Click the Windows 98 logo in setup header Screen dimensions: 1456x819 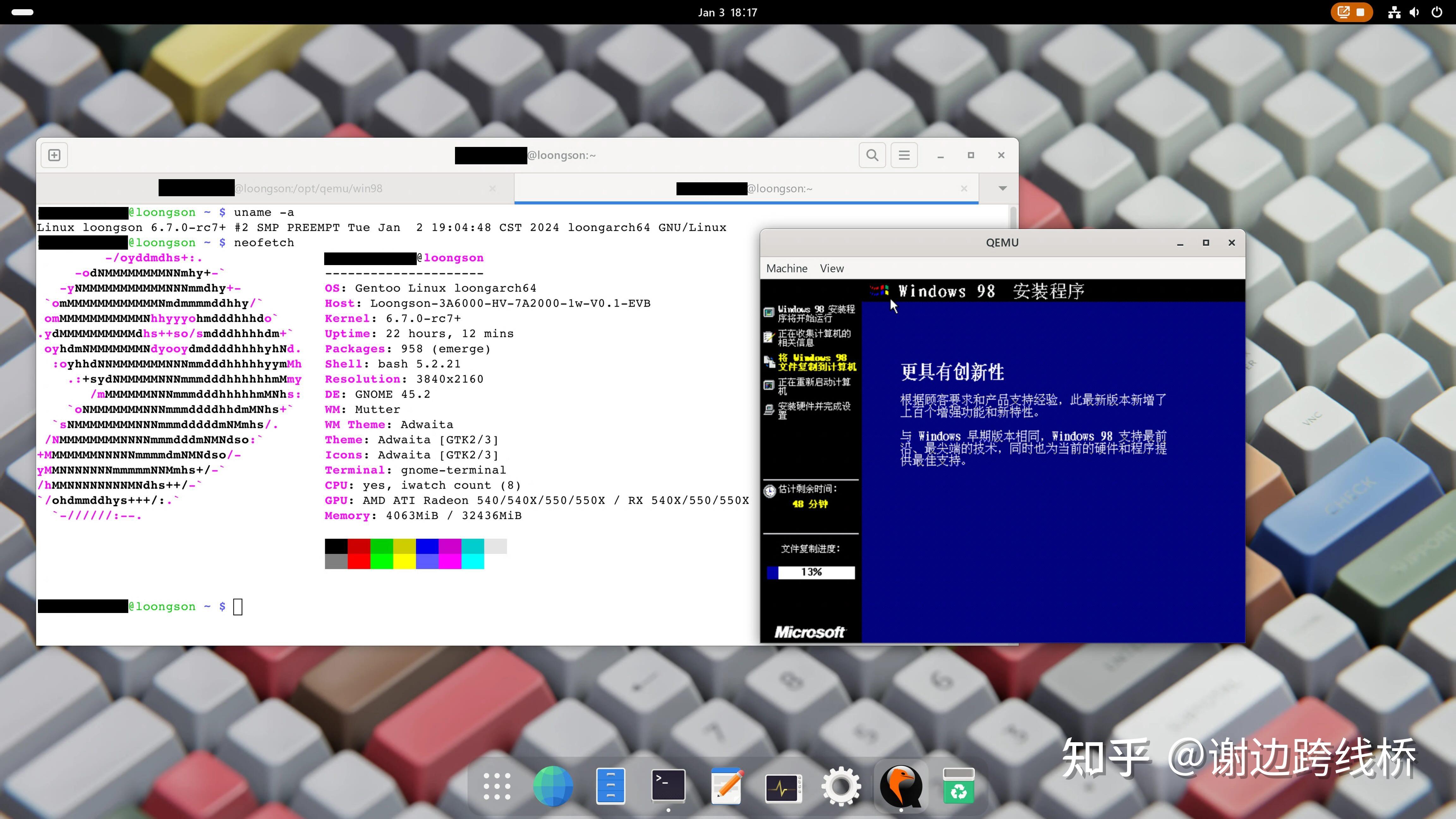879,290
